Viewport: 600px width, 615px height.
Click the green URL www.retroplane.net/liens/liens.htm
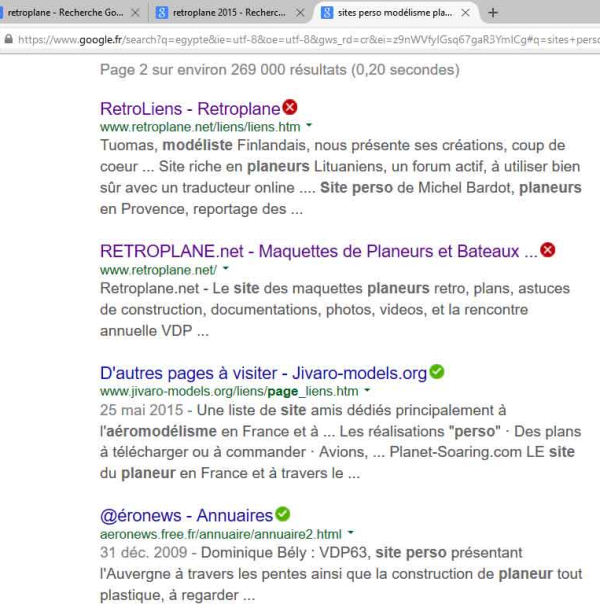[x=200, y=127]
